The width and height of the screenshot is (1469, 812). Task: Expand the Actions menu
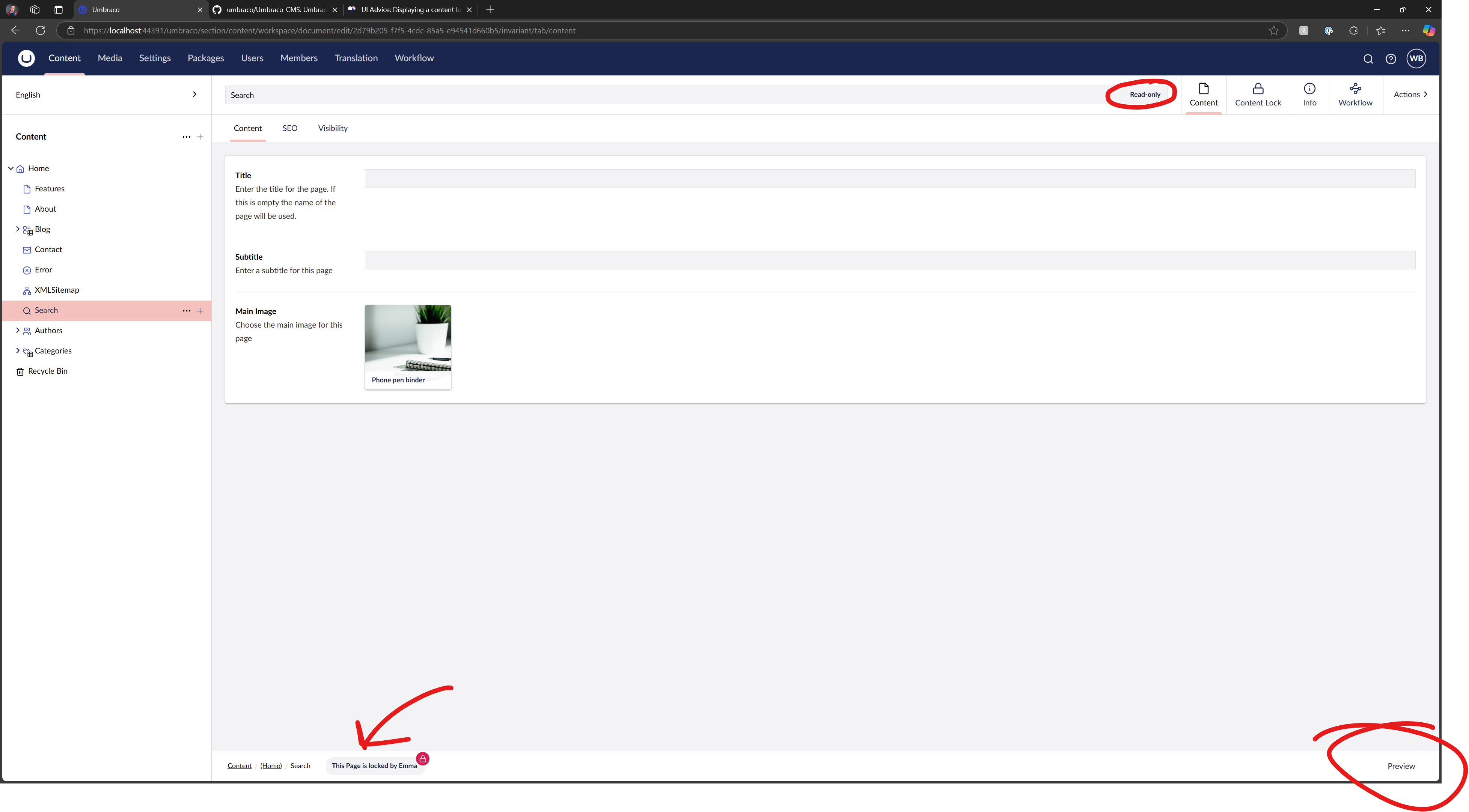pos(1410,95)
